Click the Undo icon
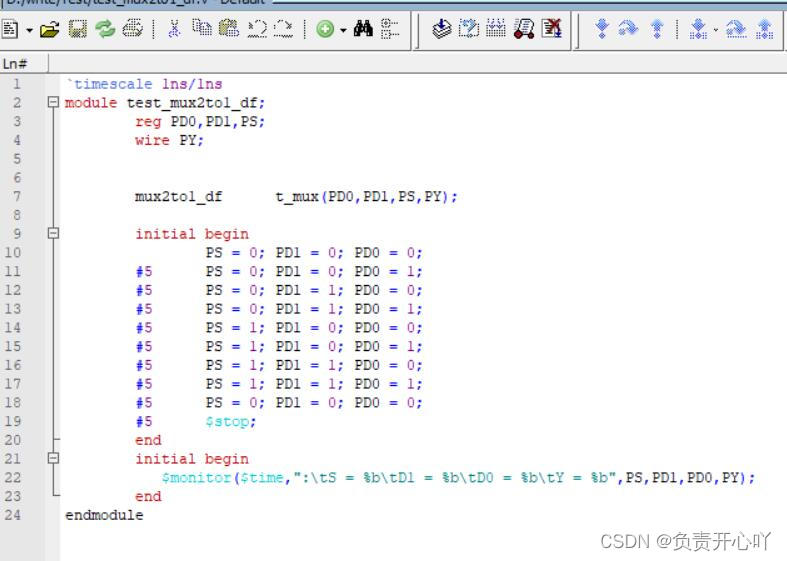Viewport: 787px width, 561px height. click(x=257, y=29)
